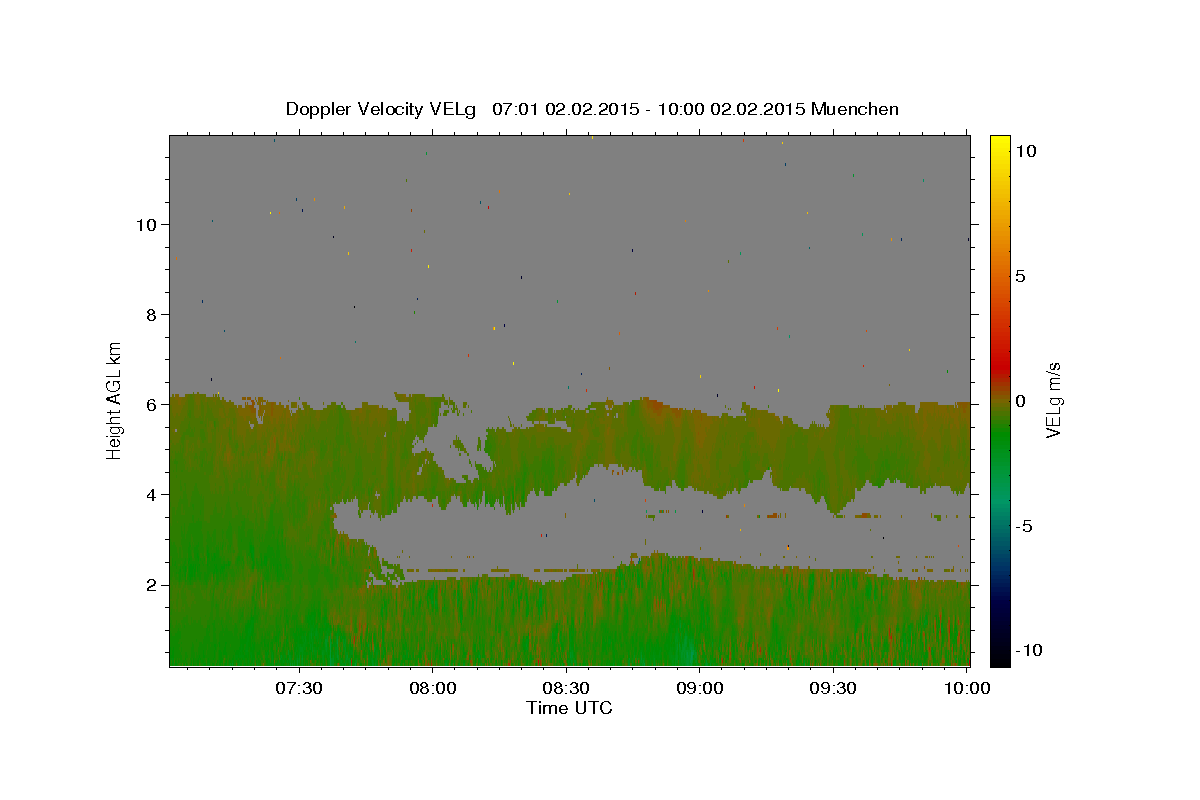Click the height axis label 10

[x=147, y=225]
